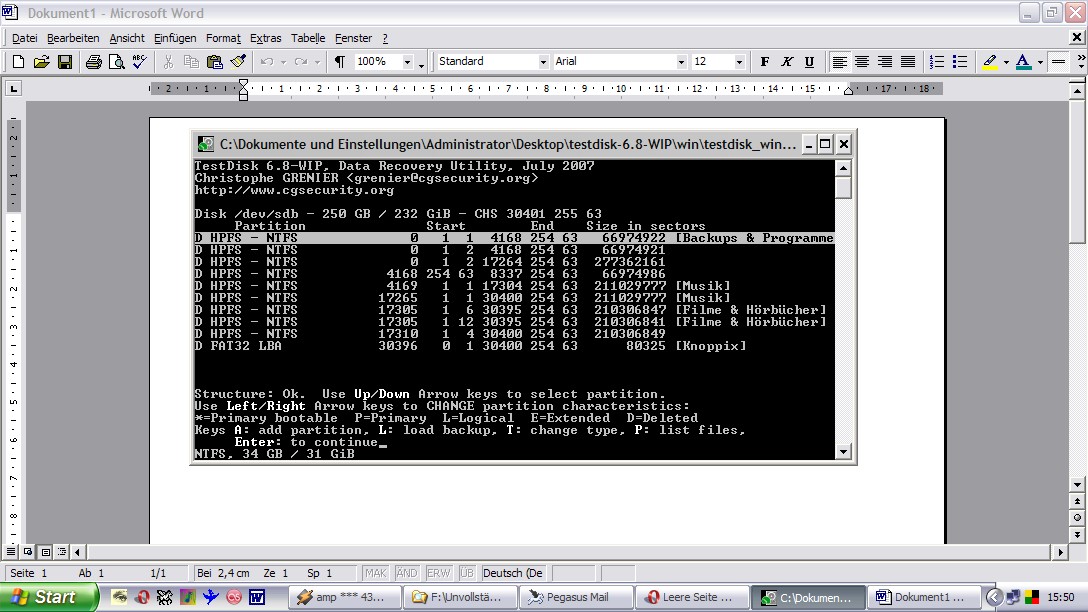Open the Extras menu

pyautogui.click(x=266, y=38)
